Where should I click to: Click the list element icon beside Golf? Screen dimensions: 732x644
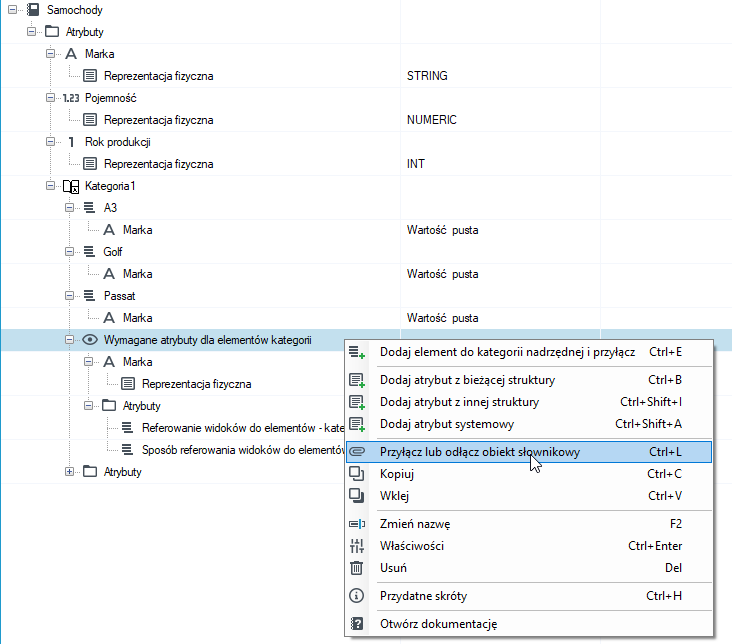tap(89, 252)
